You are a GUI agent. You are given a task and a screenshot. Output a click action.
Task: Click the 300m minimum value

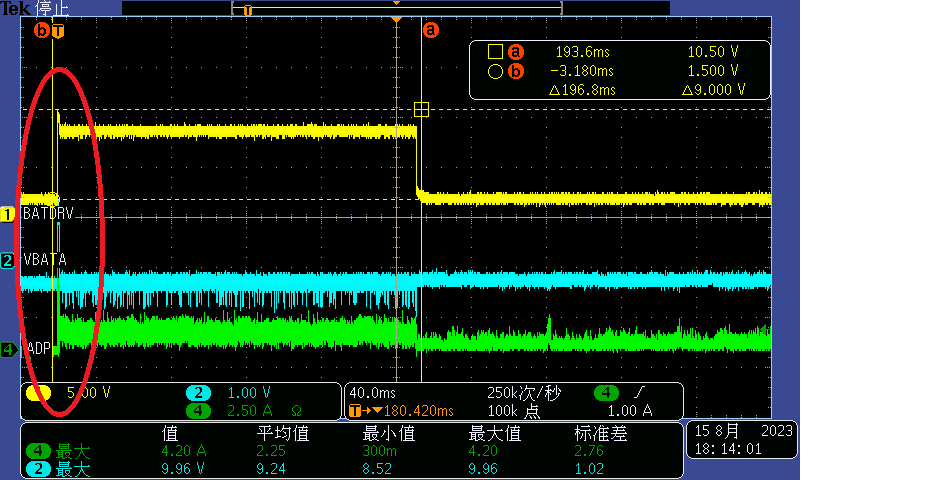click(379, 451)
